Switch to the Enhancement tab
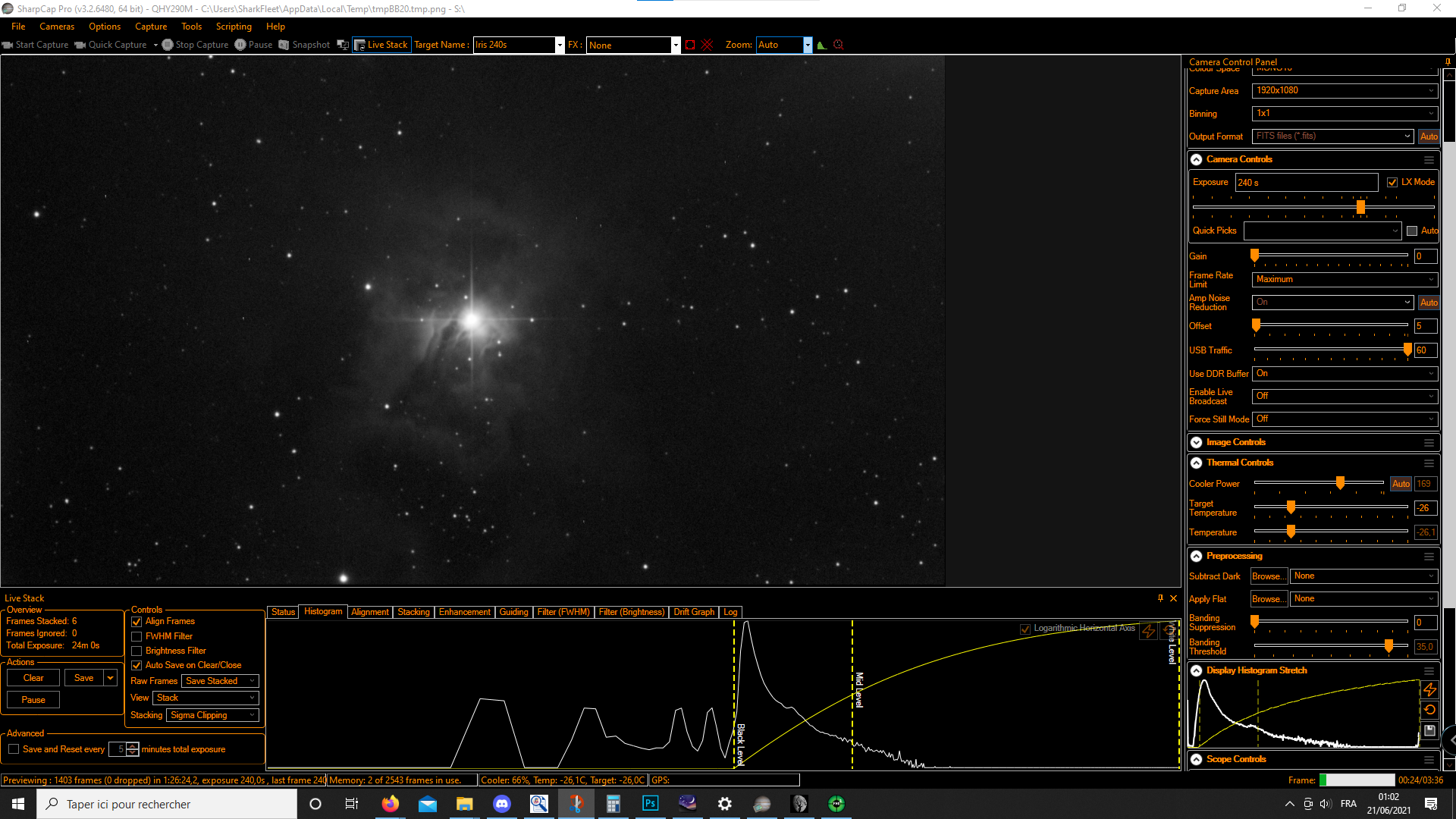Screen dimensions: 1456x819 [x=465, y=612]
